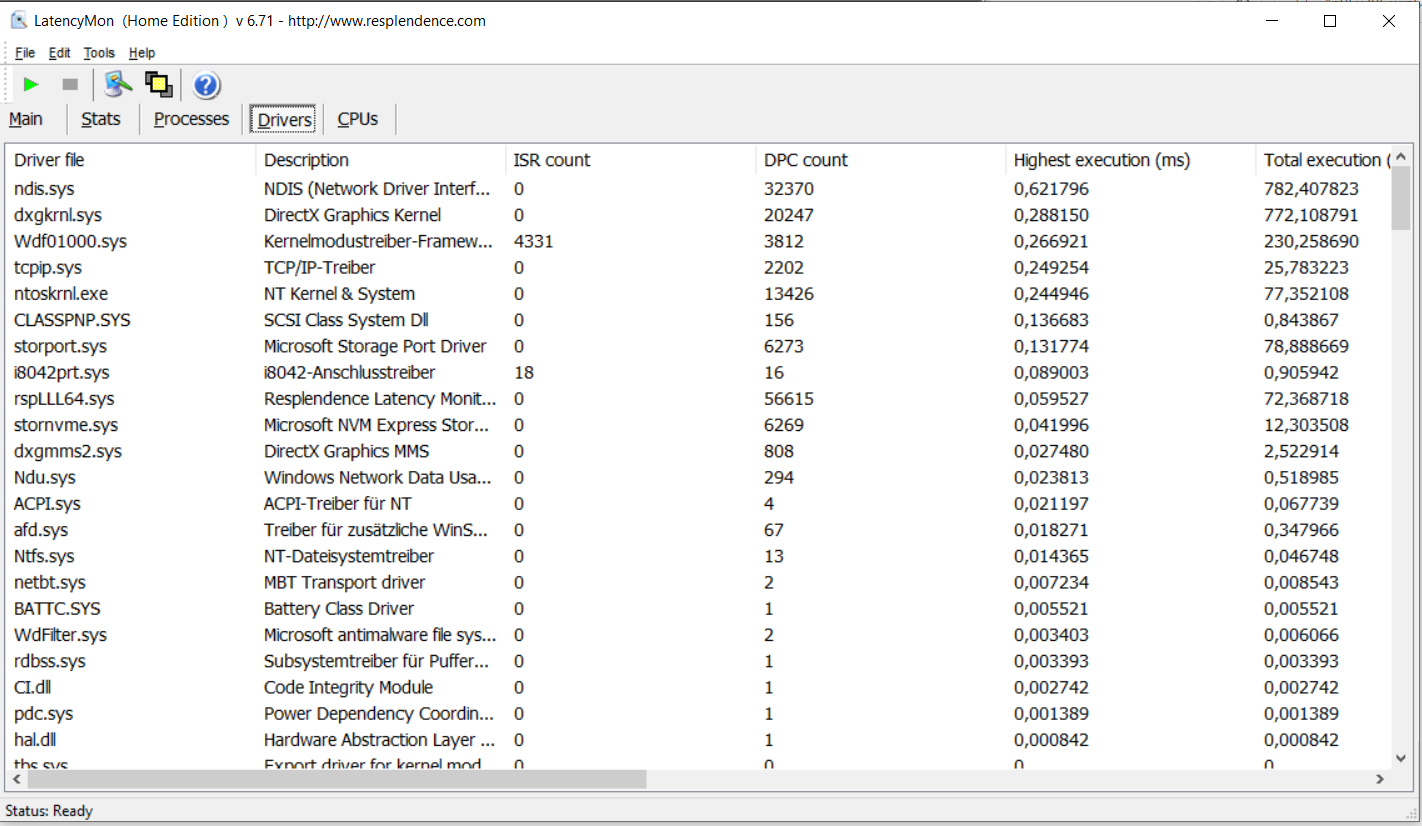The image size is (1422, 826).
Task: Select the rspLLL64.sys driver row
Action: coord(698,399)
